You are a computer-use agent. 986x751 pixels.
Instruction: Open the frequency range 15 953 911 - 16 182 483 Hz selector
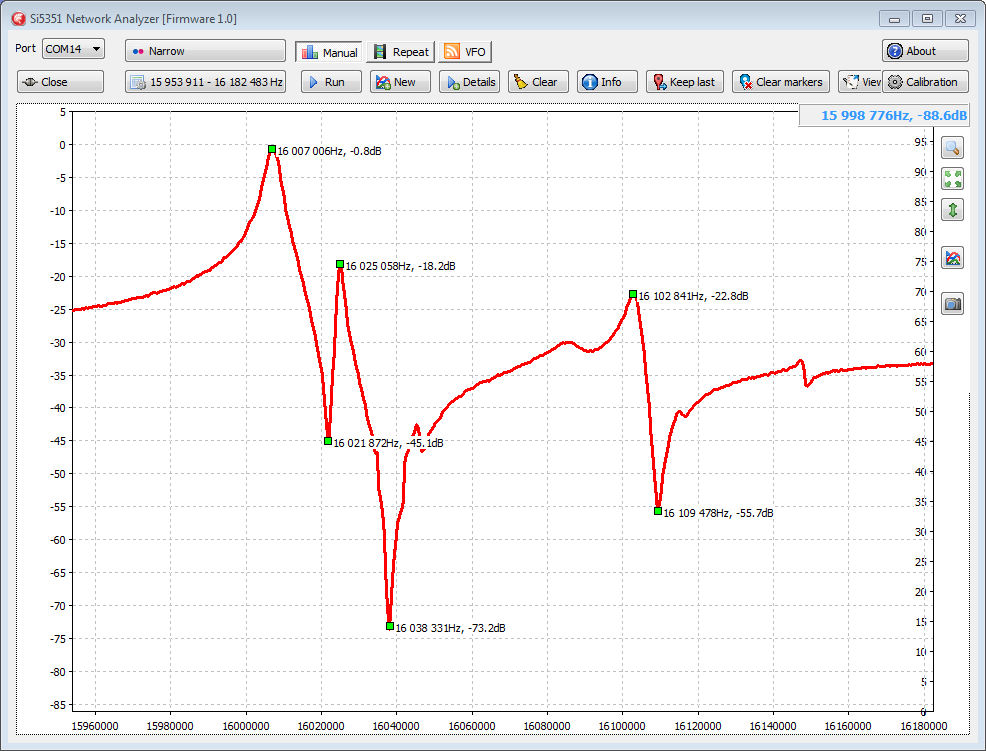tap(205, 82)
